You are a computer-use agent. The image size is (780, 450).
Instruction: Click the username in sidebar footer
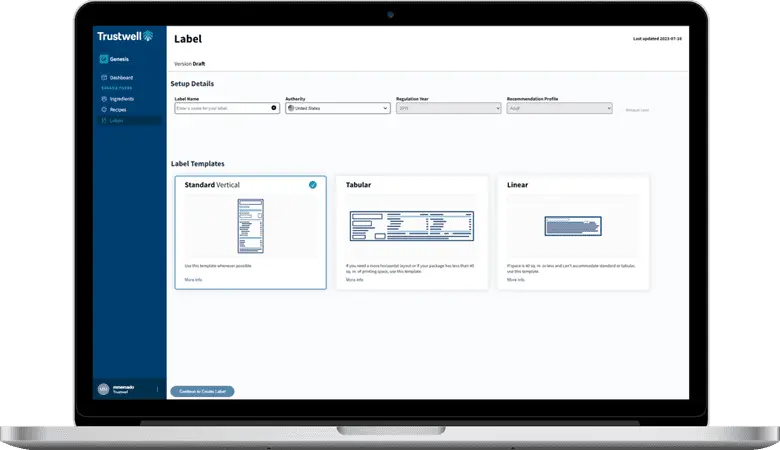click(123, 387)
